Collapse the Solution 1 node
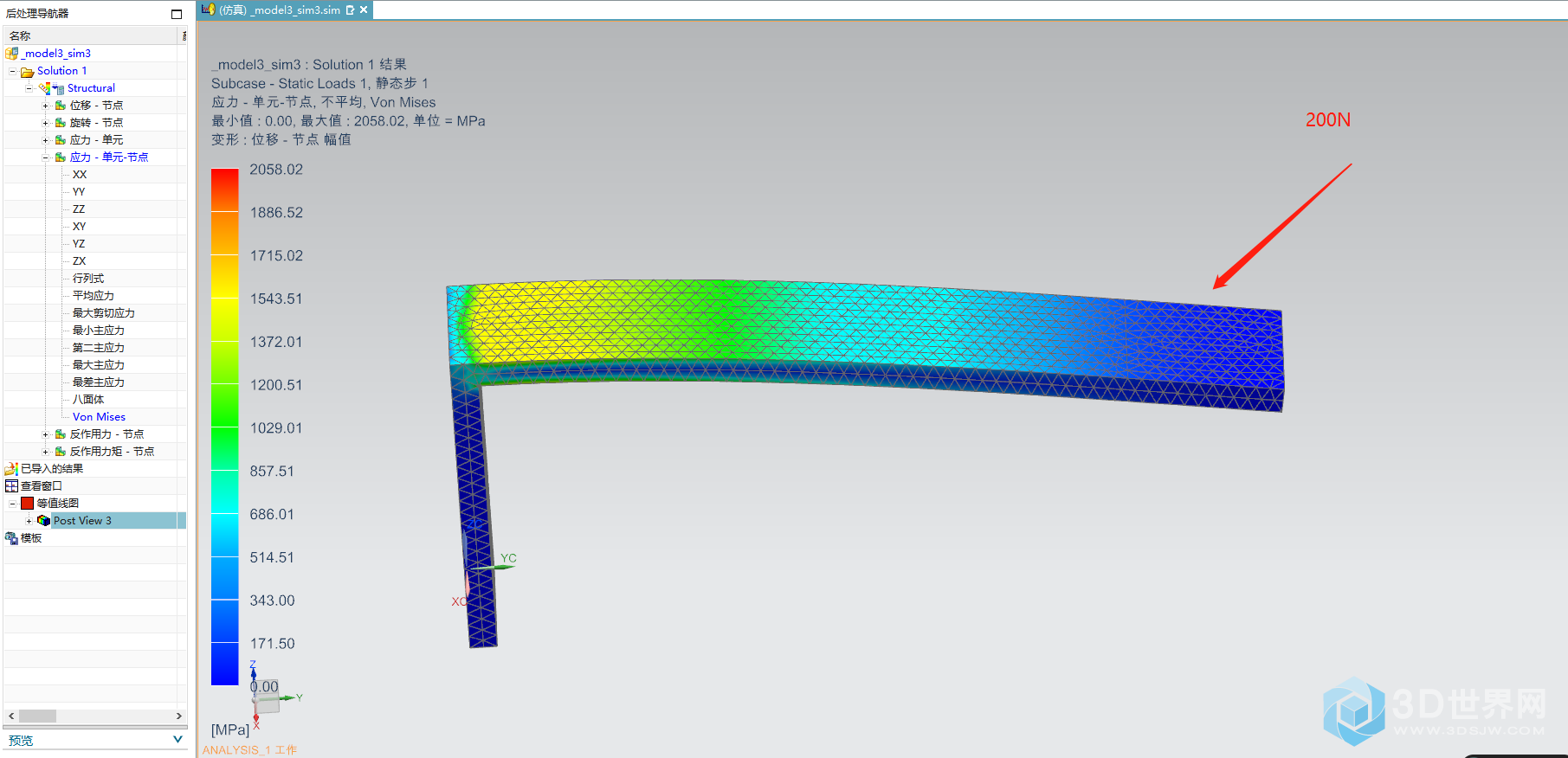The width and height of the screenshot is (1568, 758). (12, 71)
